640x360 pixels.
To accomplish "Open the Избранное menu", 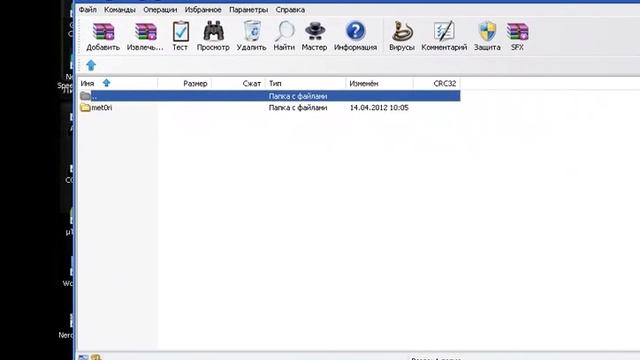I will point(203,9).
